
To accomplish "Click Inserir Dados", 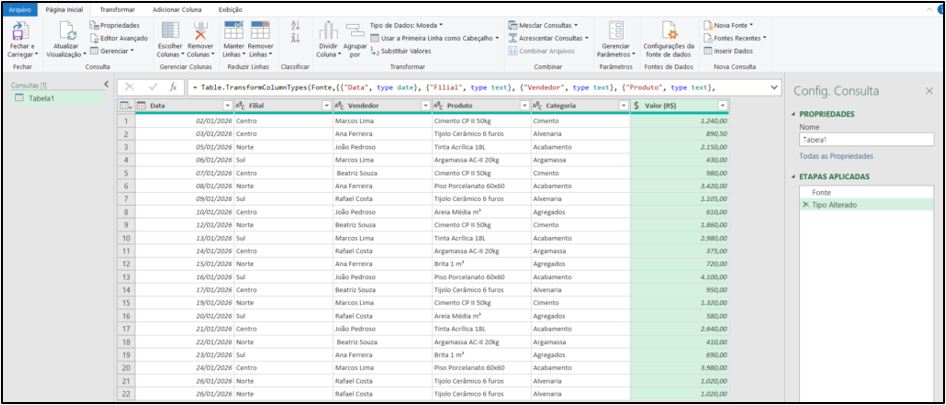I will click(728, 51).
